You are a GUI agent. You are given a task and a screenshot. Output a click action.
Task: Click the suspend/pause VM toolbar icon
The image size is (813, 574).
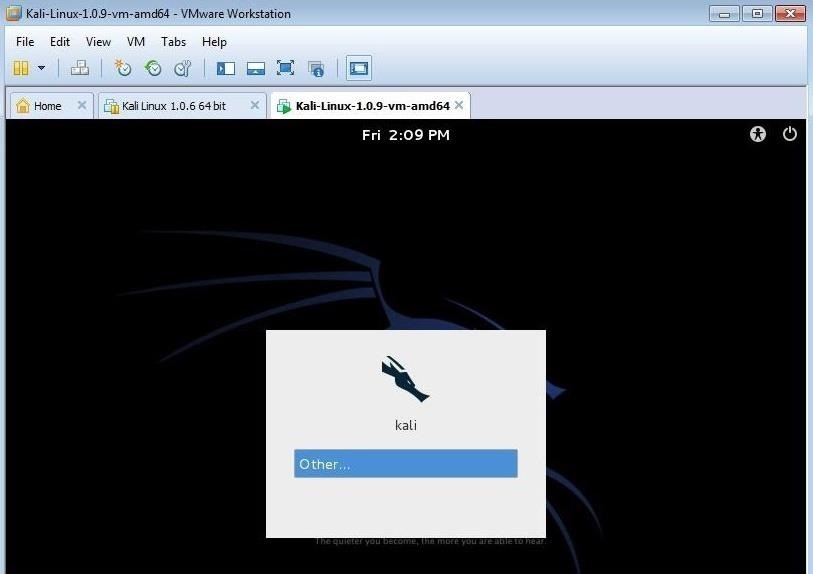[x=21, y=68]
